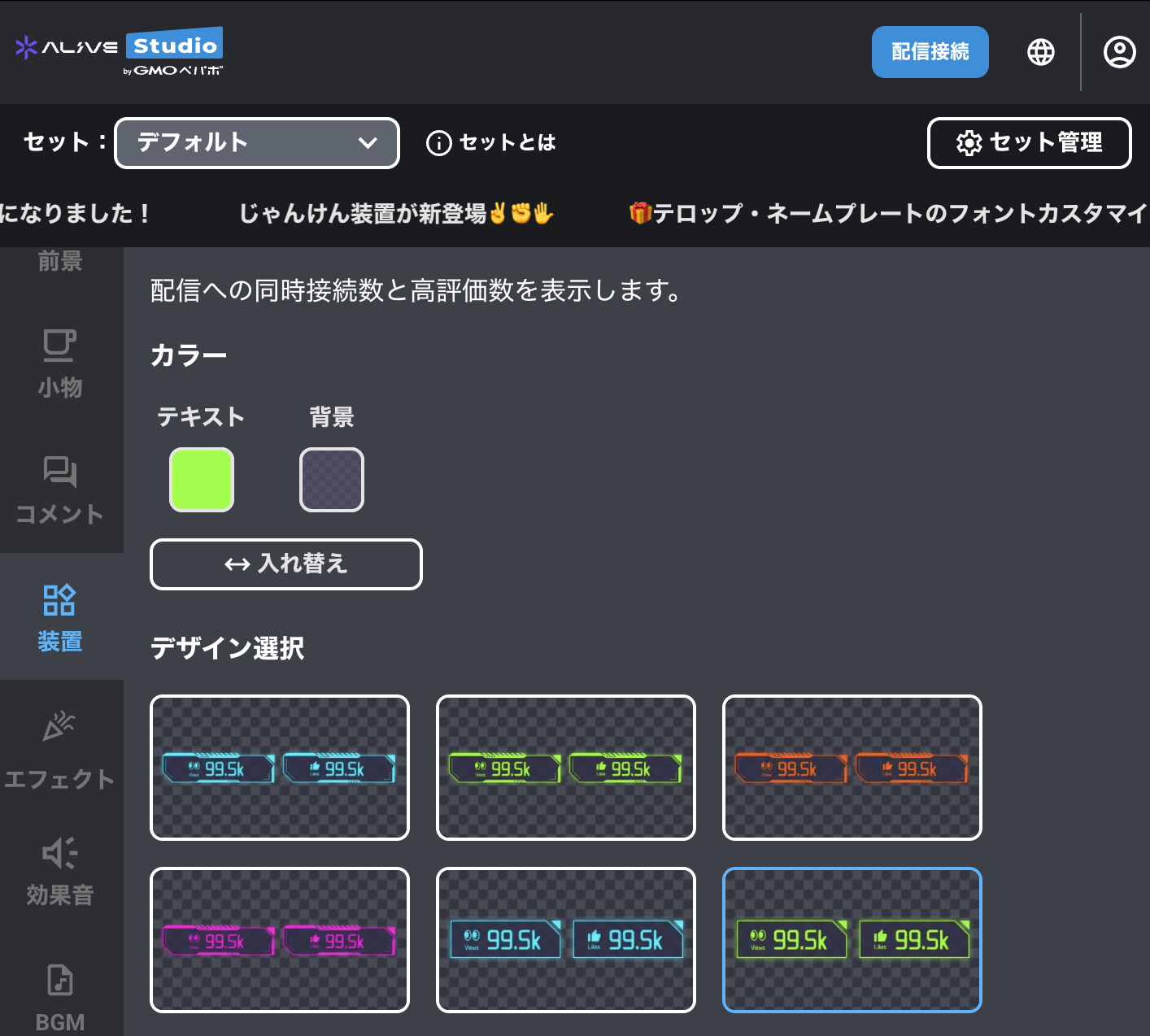Screen dimensions: 1150x1036
Task: Expand the デフォルト set dropdown
Action: (x=257, y=143)
